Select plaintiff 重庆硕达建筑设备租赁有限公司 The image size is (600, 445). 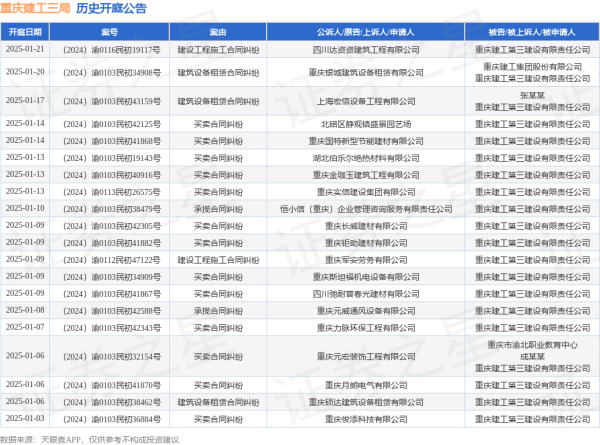[366, 402]
